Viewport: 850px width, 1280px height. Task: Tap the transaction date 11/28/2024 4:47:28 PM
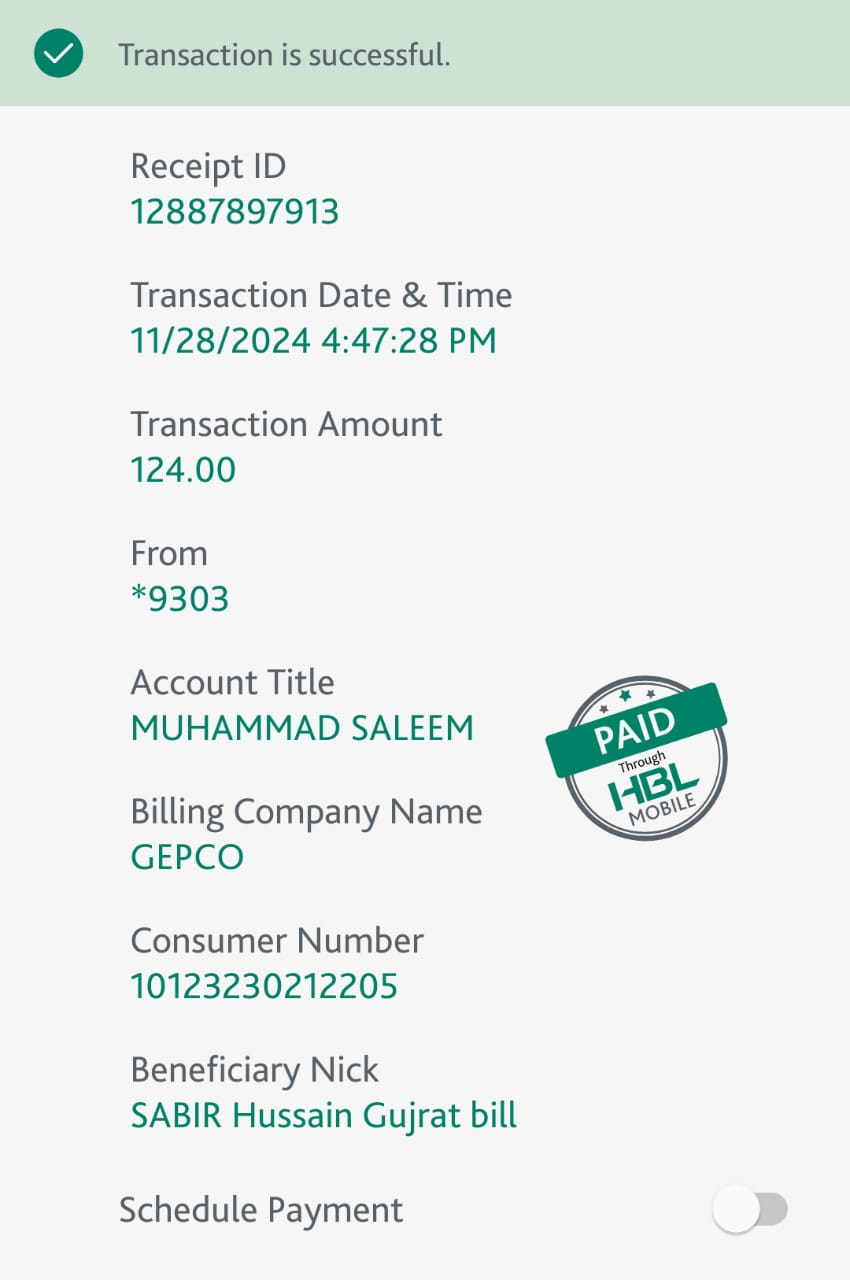tap(313, 341)
